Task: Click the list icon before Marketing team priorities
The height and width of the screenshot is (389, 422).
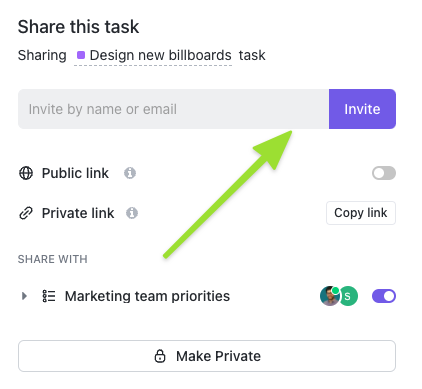Action: click(49, 296)
